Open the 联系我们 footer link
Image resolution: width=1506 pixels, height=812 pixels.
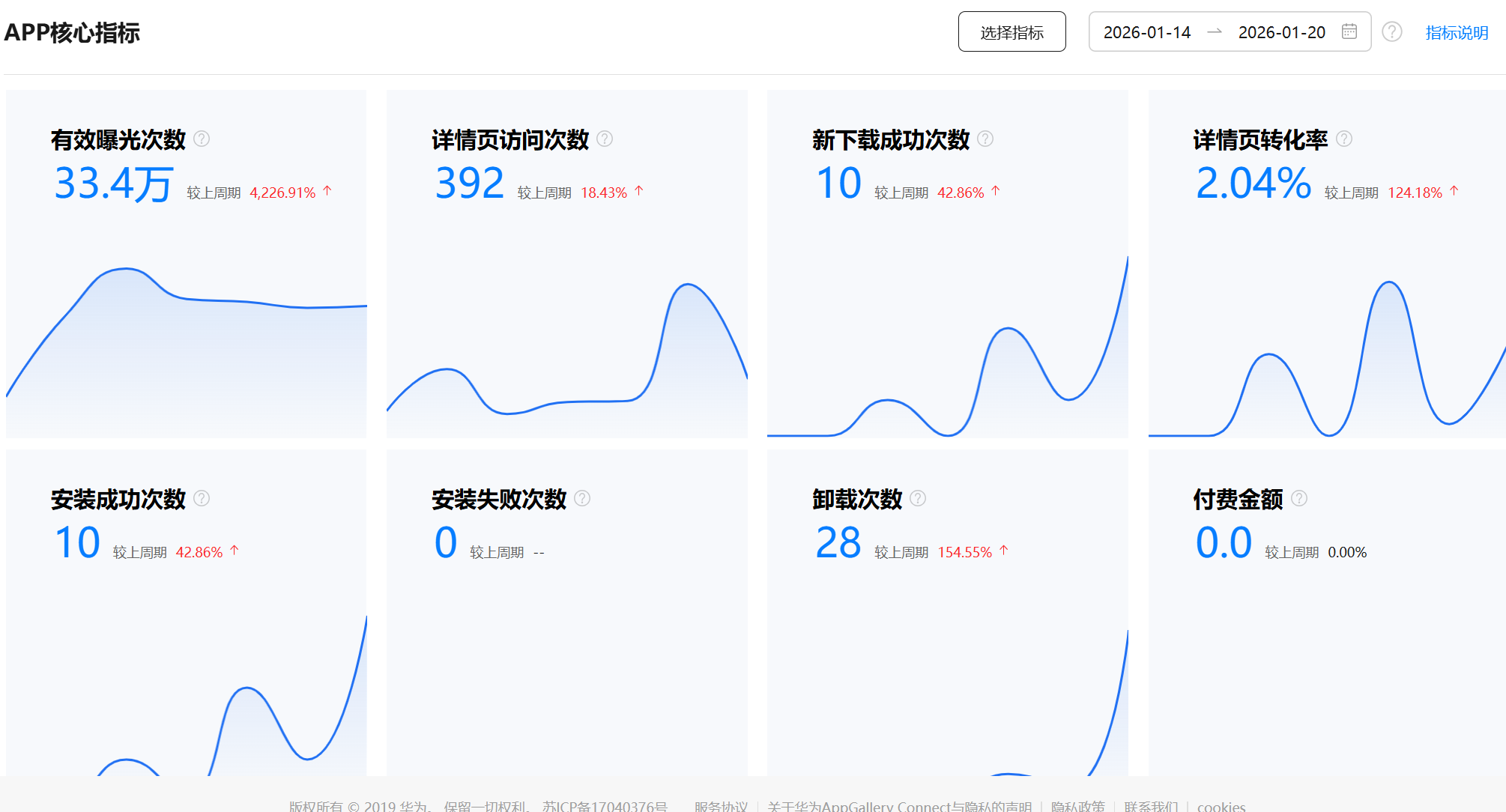(1151, 805)
